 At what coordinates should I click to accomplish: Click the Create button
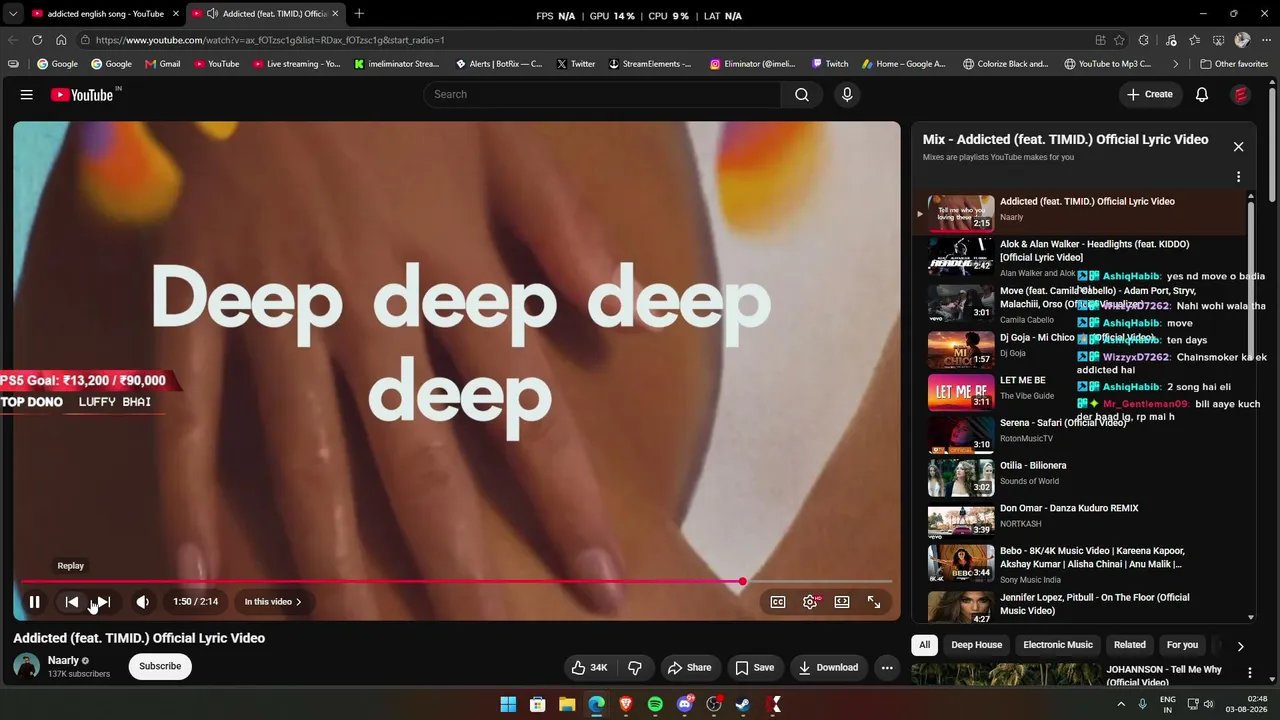click(1150, 95)
